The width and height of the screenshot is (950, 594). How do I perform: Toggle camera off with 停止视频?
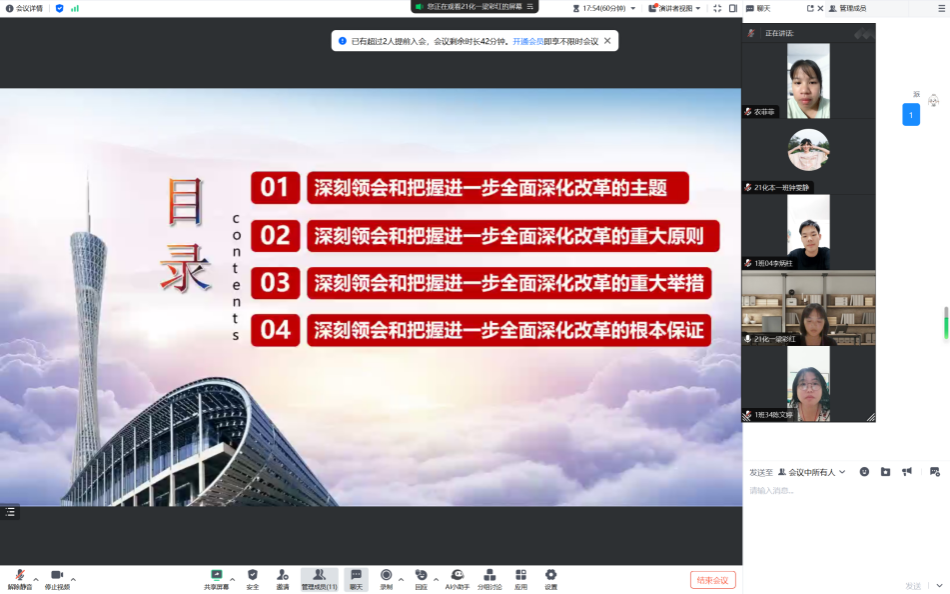tap(57, 577)
